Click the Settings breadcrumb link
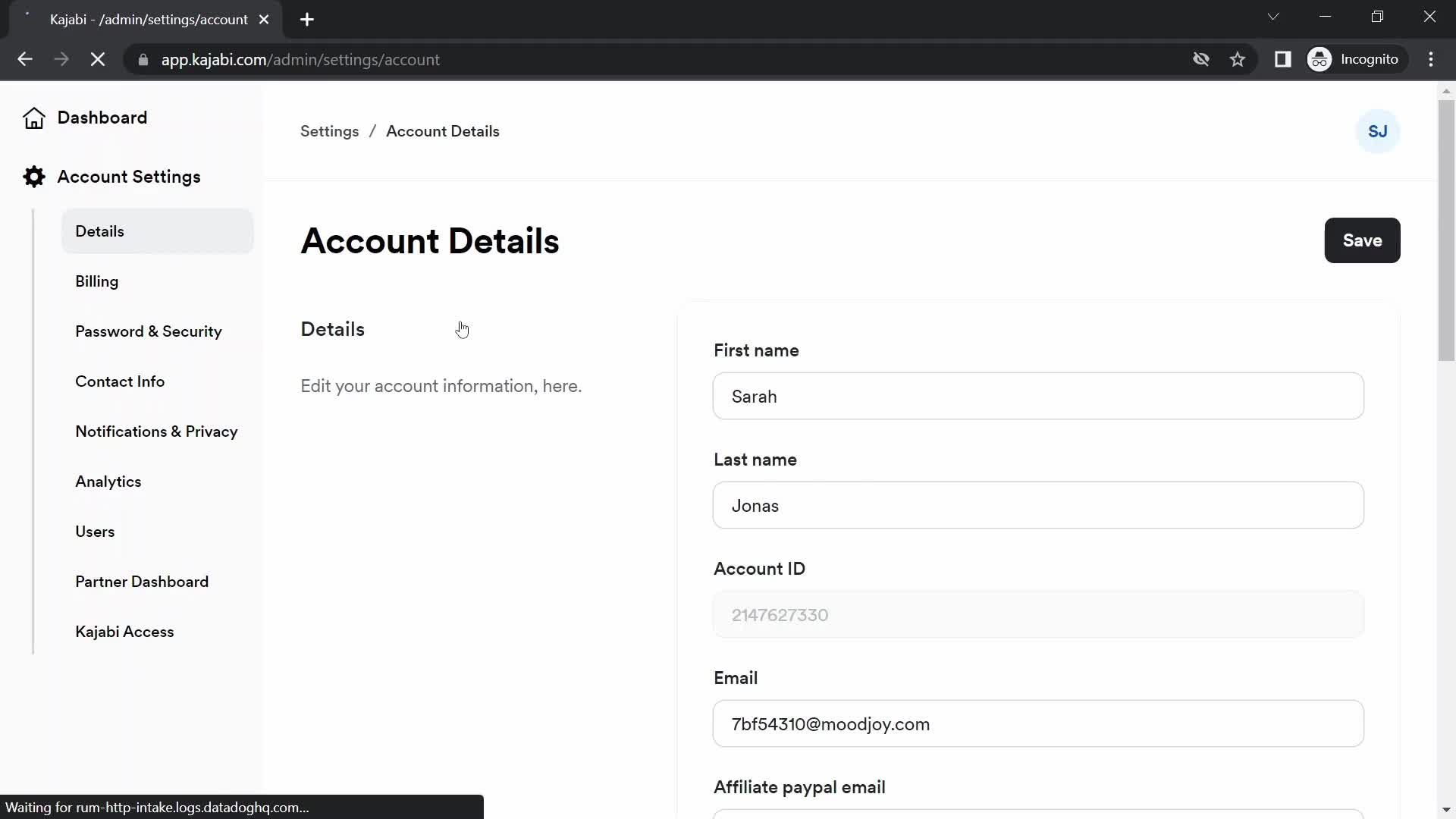The image size is (1456, 819). point(329,131)
